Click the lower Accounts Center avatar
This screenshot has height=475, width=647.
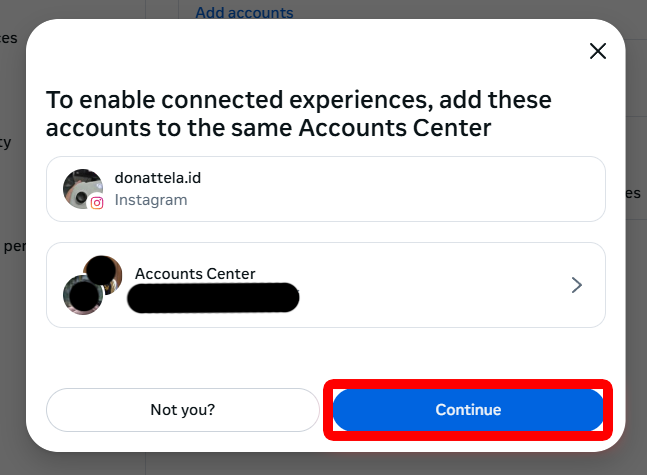point(82,295)
